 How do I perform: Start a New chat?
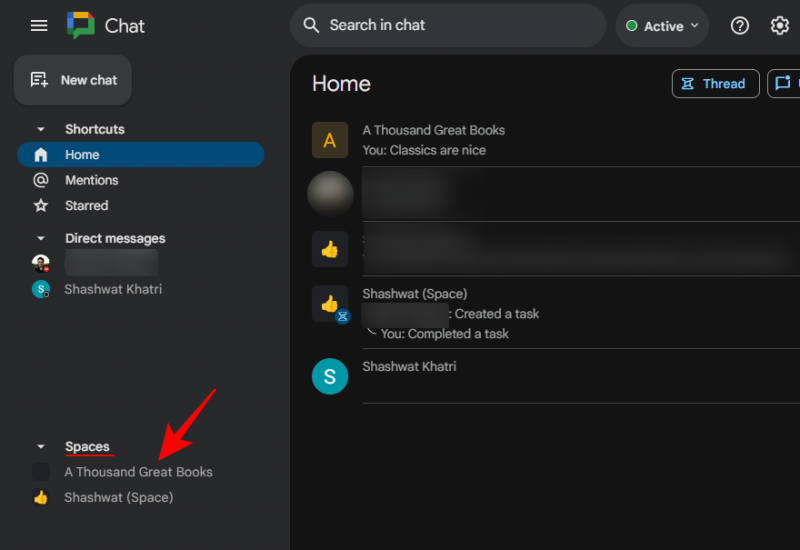(73, 80)
